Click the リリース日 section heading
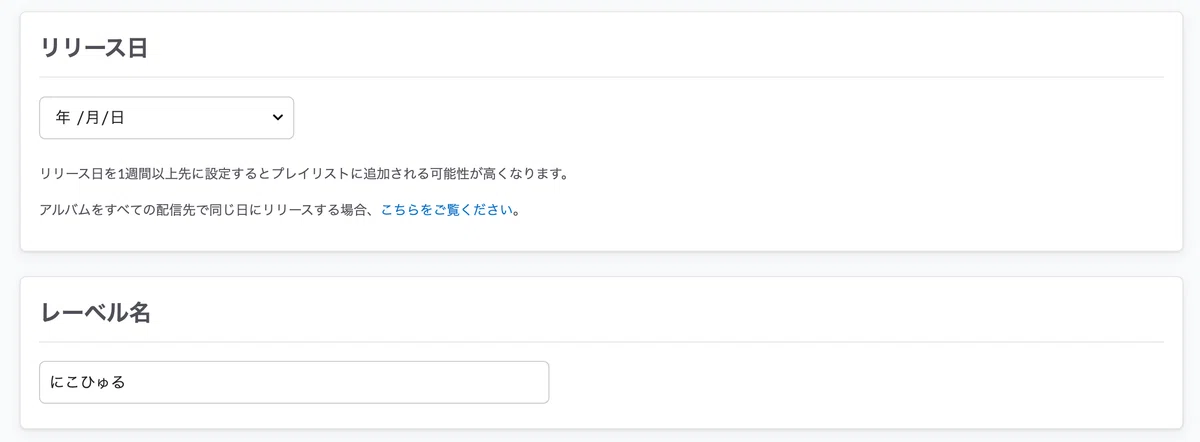The height and width of the screenshot is (442, 1200). click(94, 48)
